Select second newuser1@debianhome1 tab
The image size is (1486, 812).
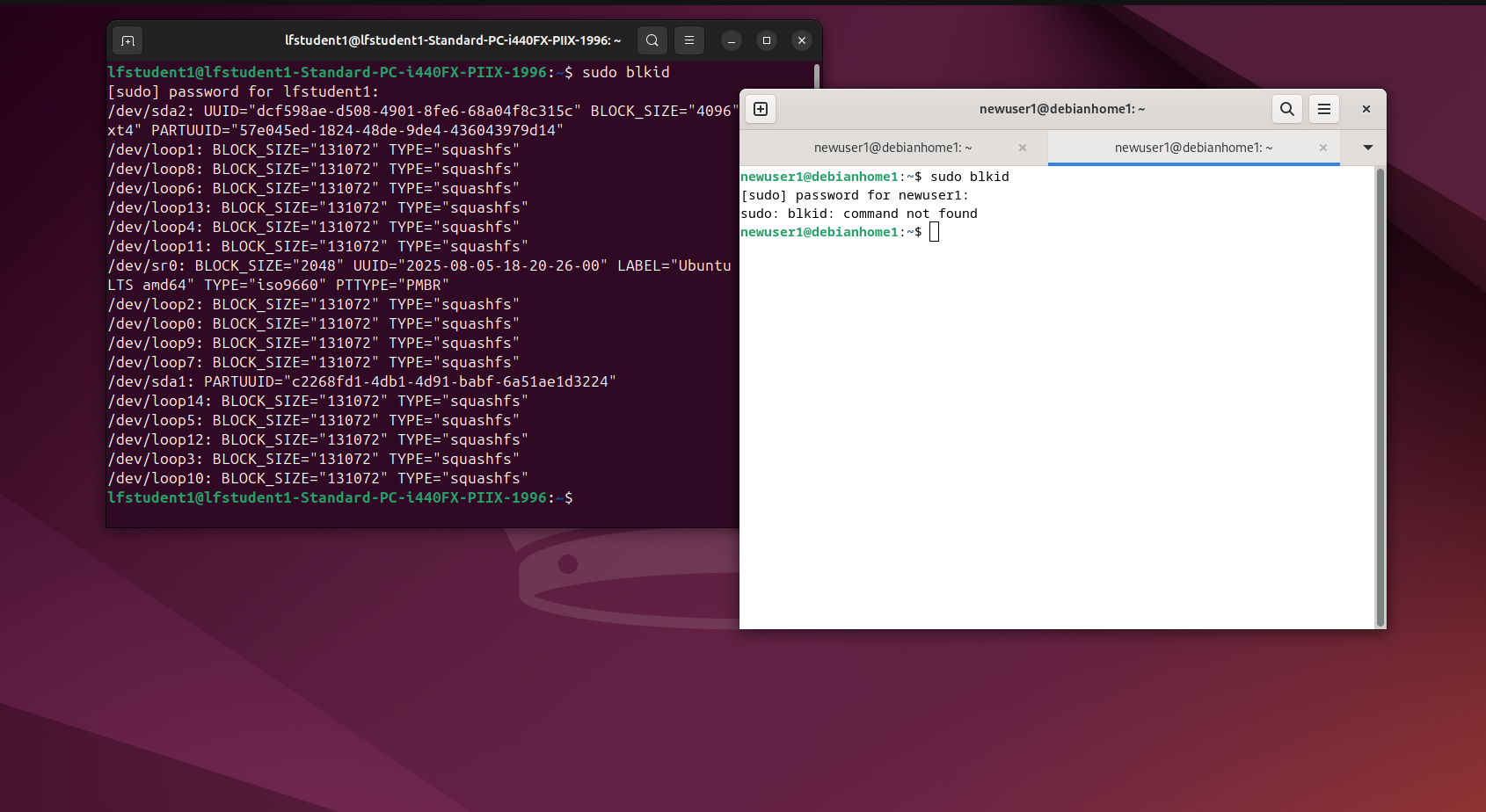[1193, 148]
